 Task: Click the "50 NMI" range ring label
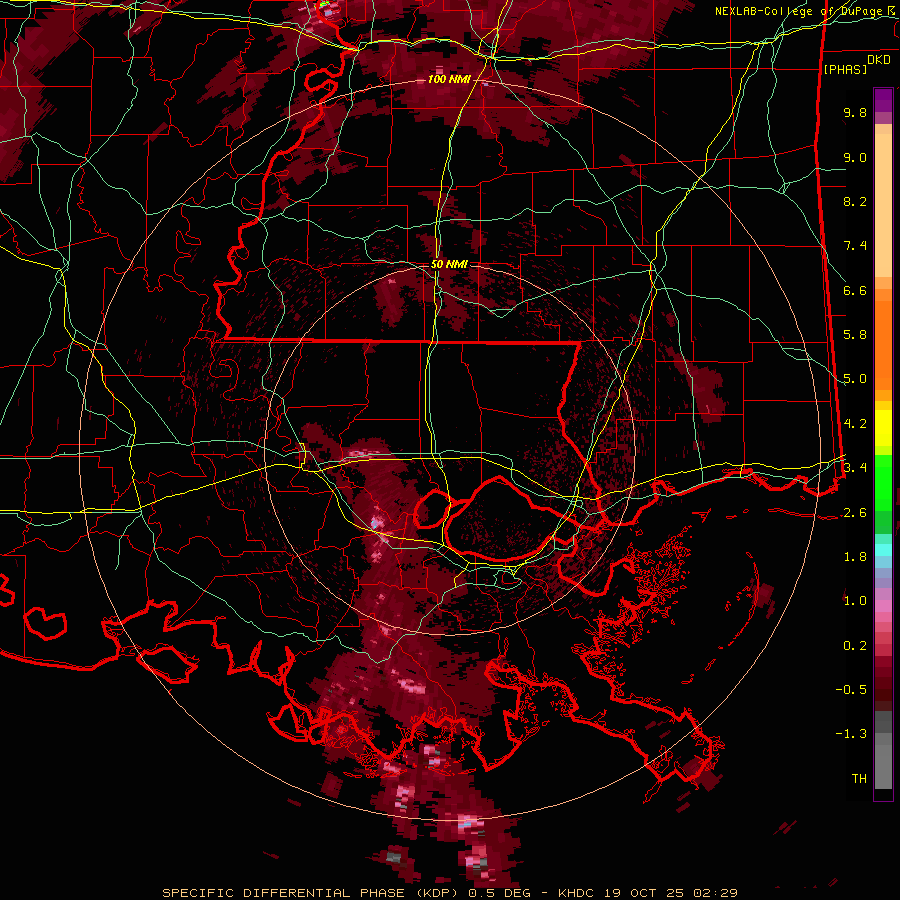tap(449, 264)
